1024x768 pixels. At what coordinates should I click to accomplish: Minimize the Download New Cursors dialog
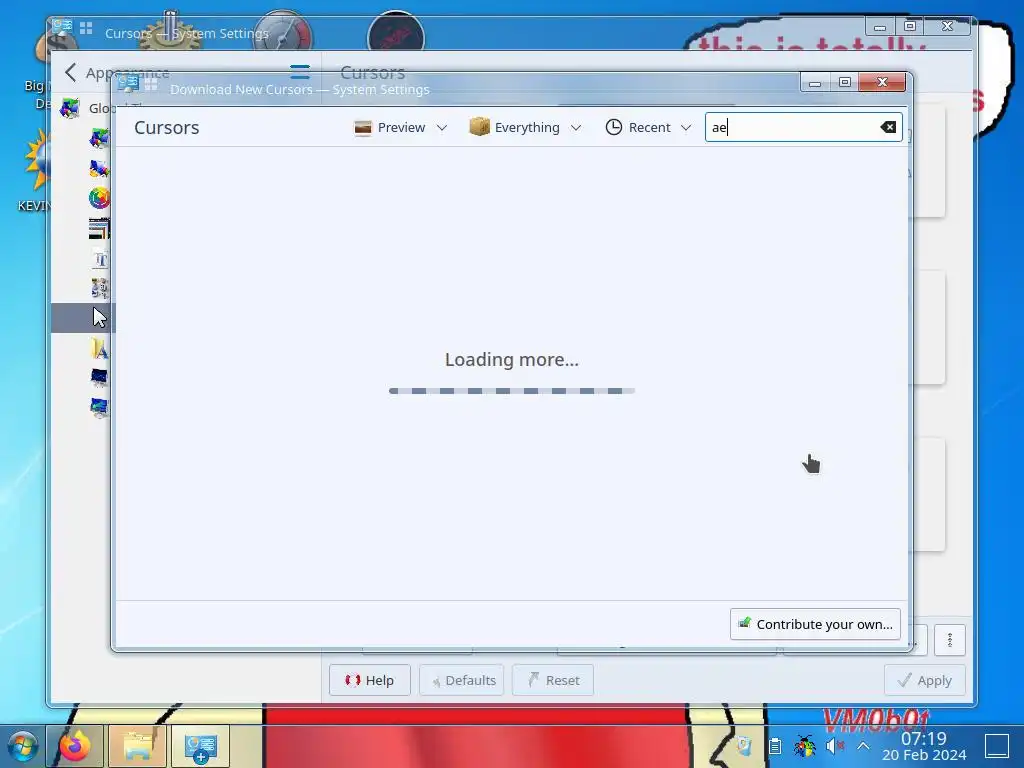(815, 82)
